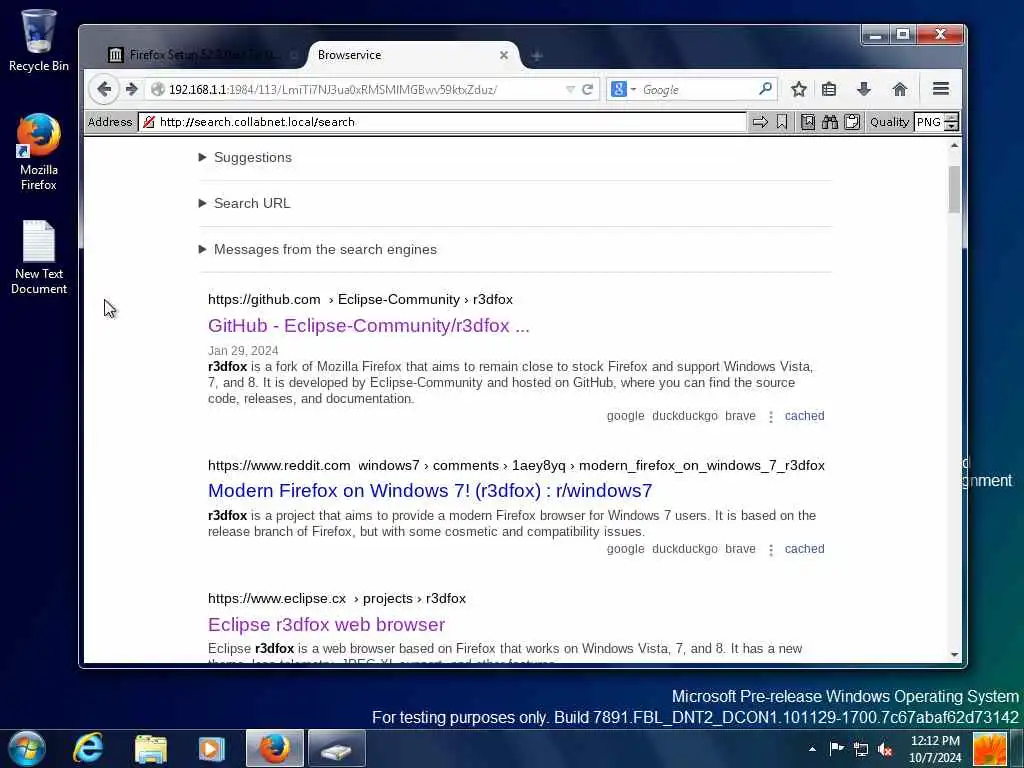This screenshot has width=1024, height=768.
Task: Select the Recycle Bin desktop icon
Action: 39,40
